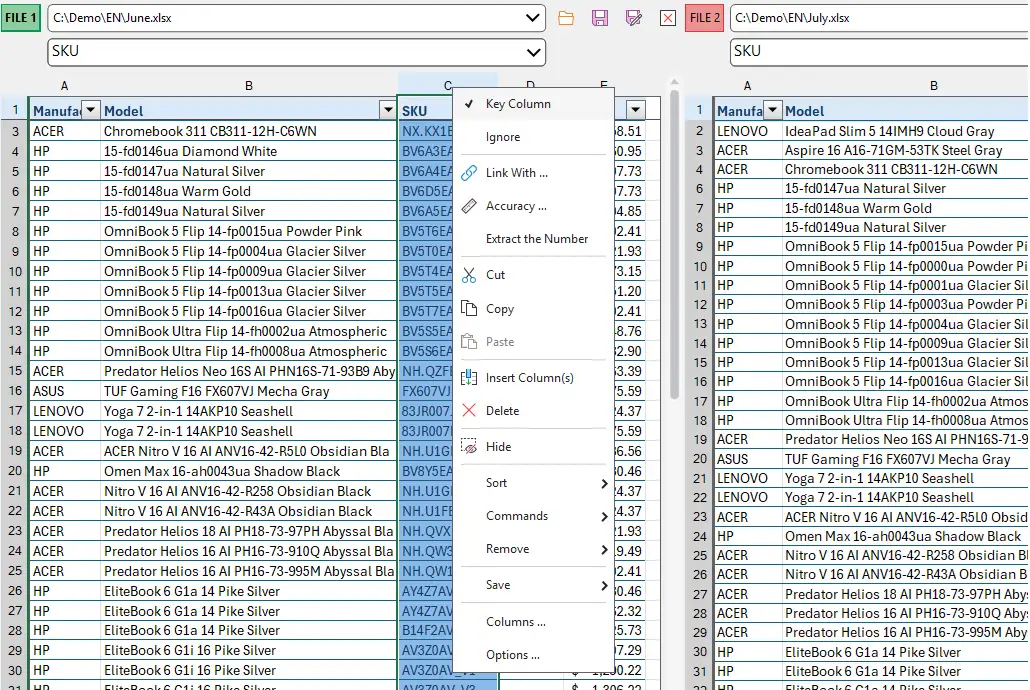Select column B header in File 2

[x=933, y=85]
